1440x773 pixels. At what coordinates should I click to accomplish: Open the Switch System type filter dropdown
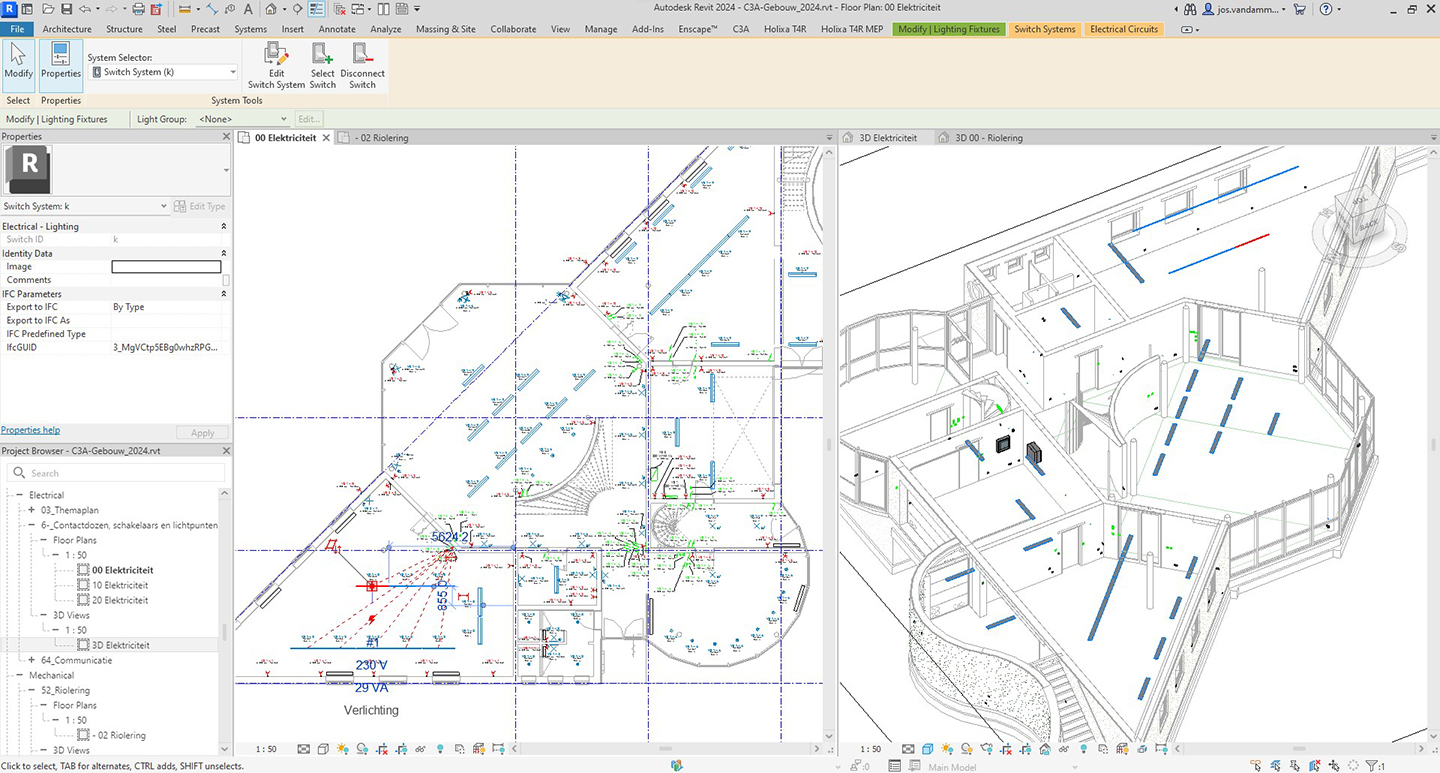click(x=85, y=206)
